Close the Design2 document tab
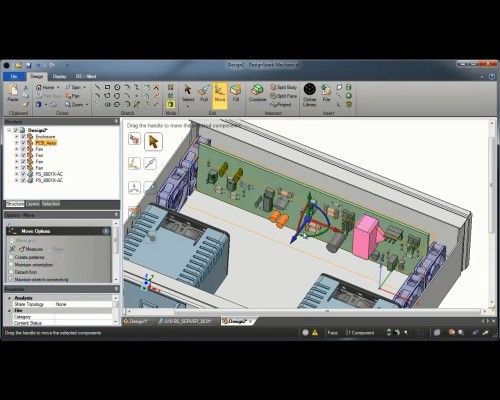The image size is (500, 400). click(251, 321)
